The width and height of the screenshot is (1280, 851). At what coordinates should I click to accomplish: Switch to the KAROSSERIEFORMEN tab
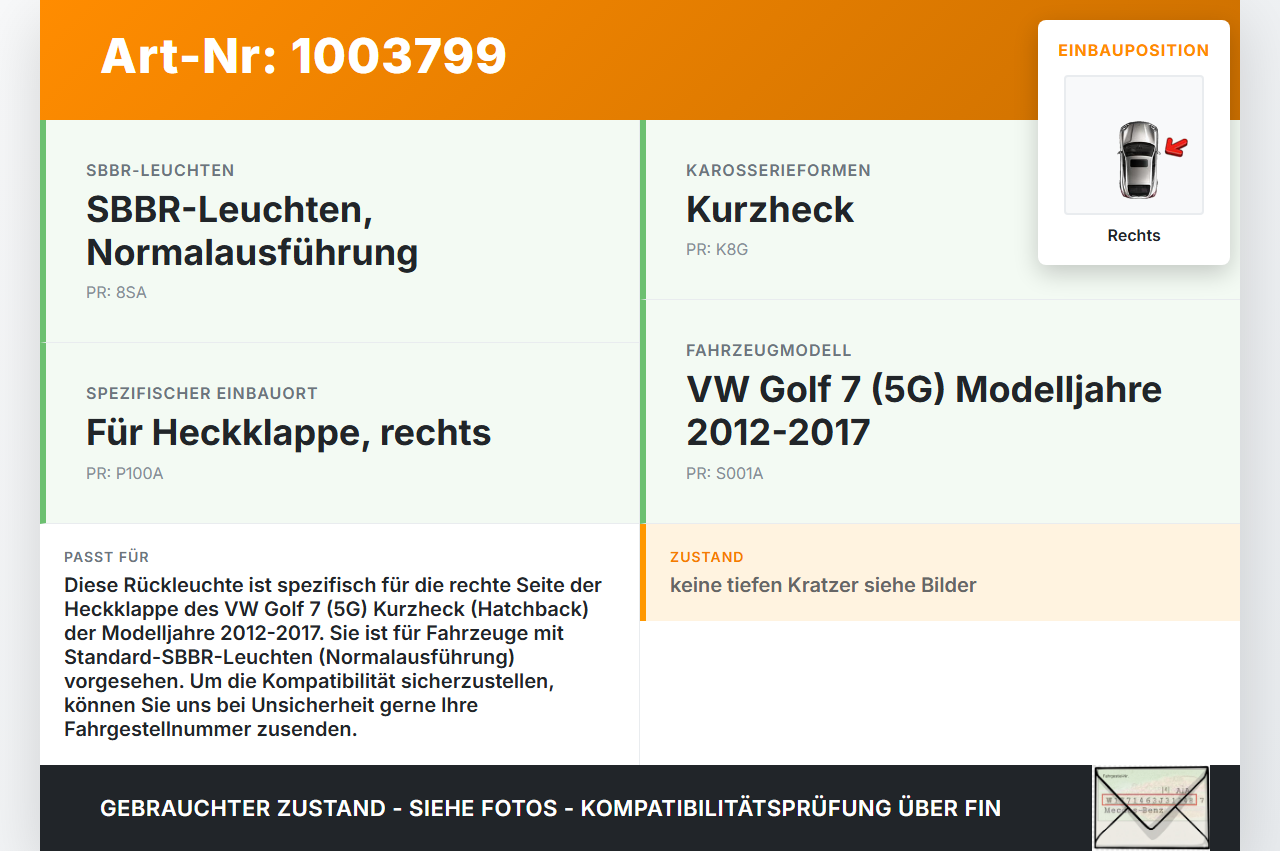(778, 170)
